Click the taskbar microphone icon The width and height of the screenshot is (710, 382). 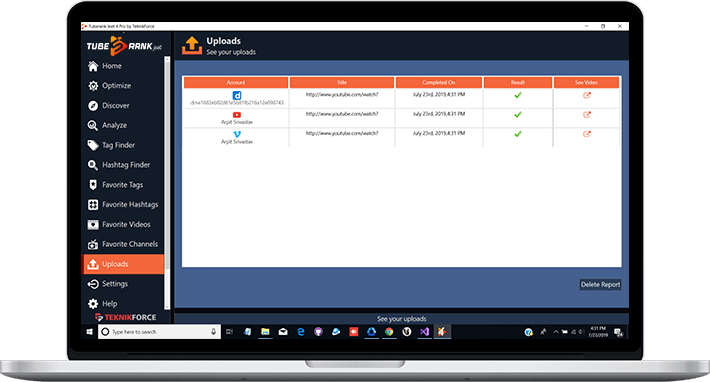tap(213, 332)
